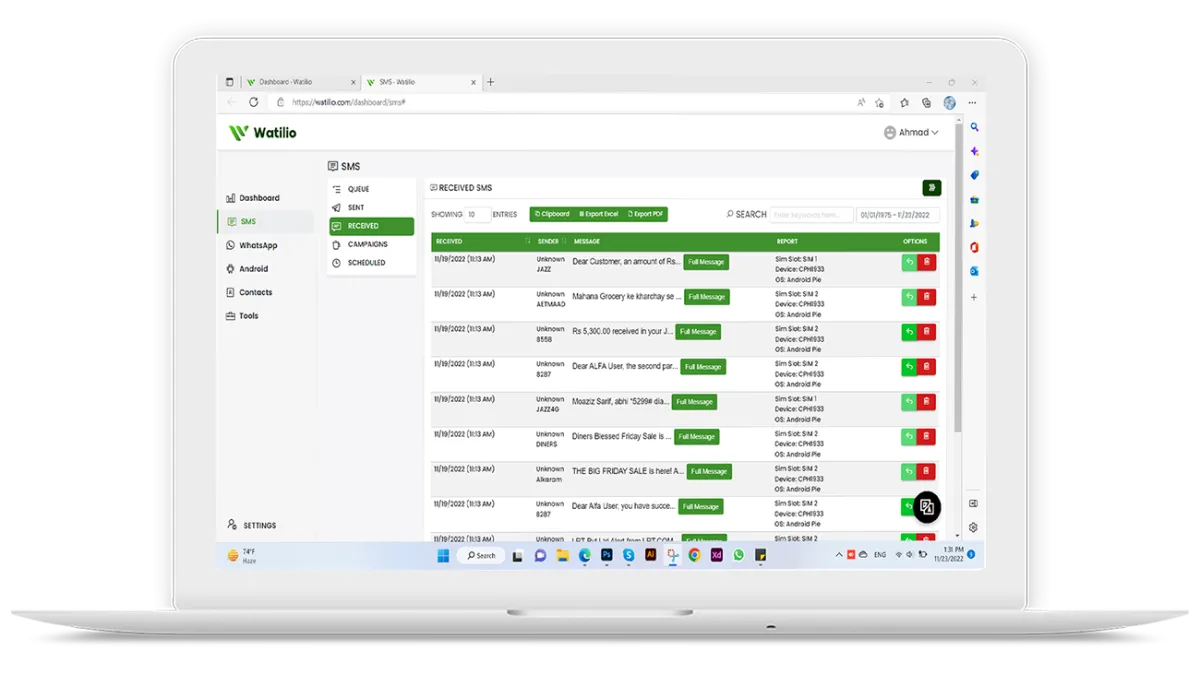Open Skype from the taskbar
The image size is (1200, 674).
[x=628, y=555]
